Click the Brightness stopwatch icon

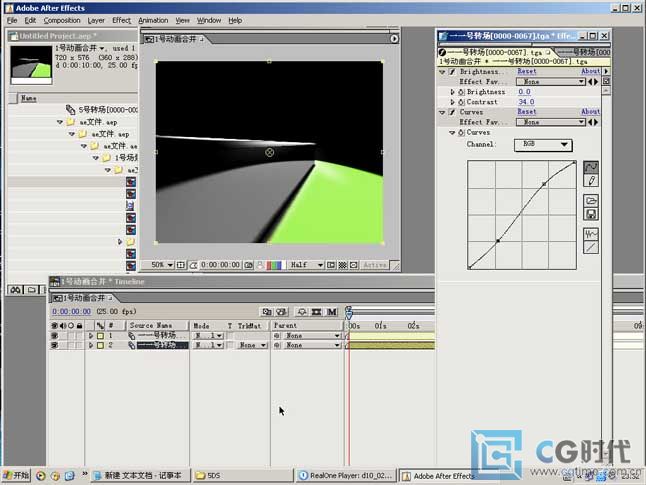[461, 92]
